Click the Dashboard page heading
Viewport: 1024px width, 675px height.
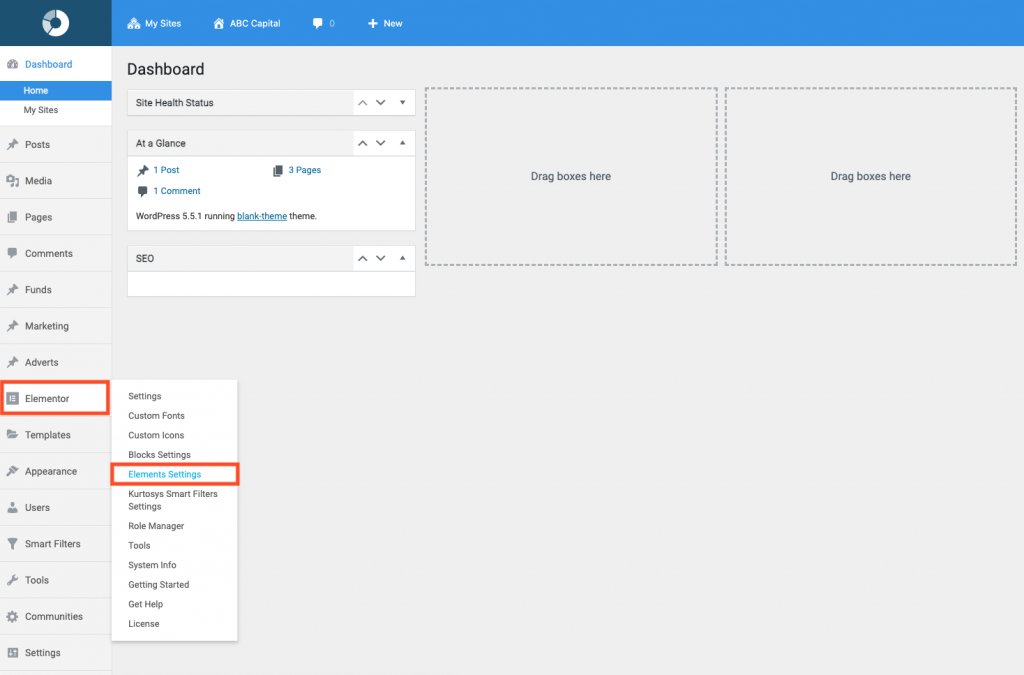(166, 69)
